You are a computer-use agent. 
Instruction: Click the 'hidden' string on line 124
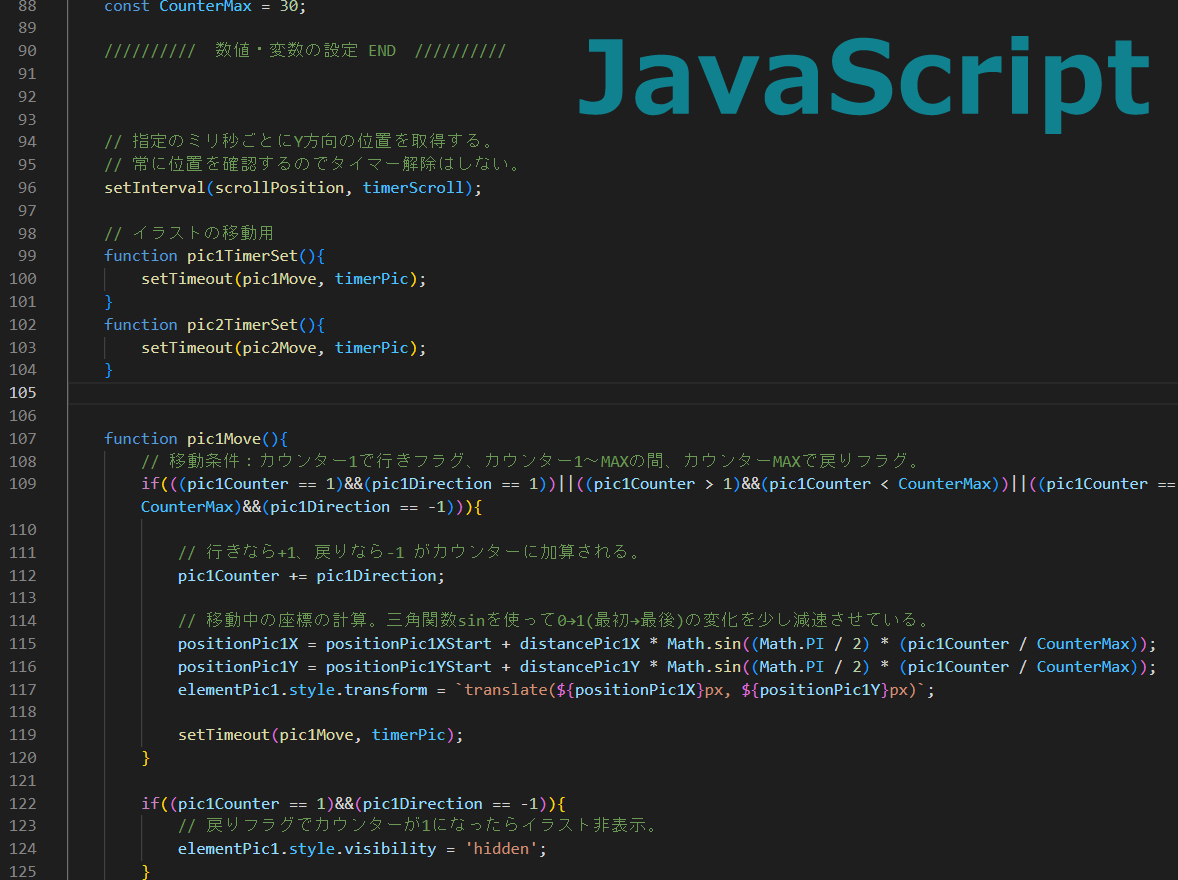(x=505, y=849)
